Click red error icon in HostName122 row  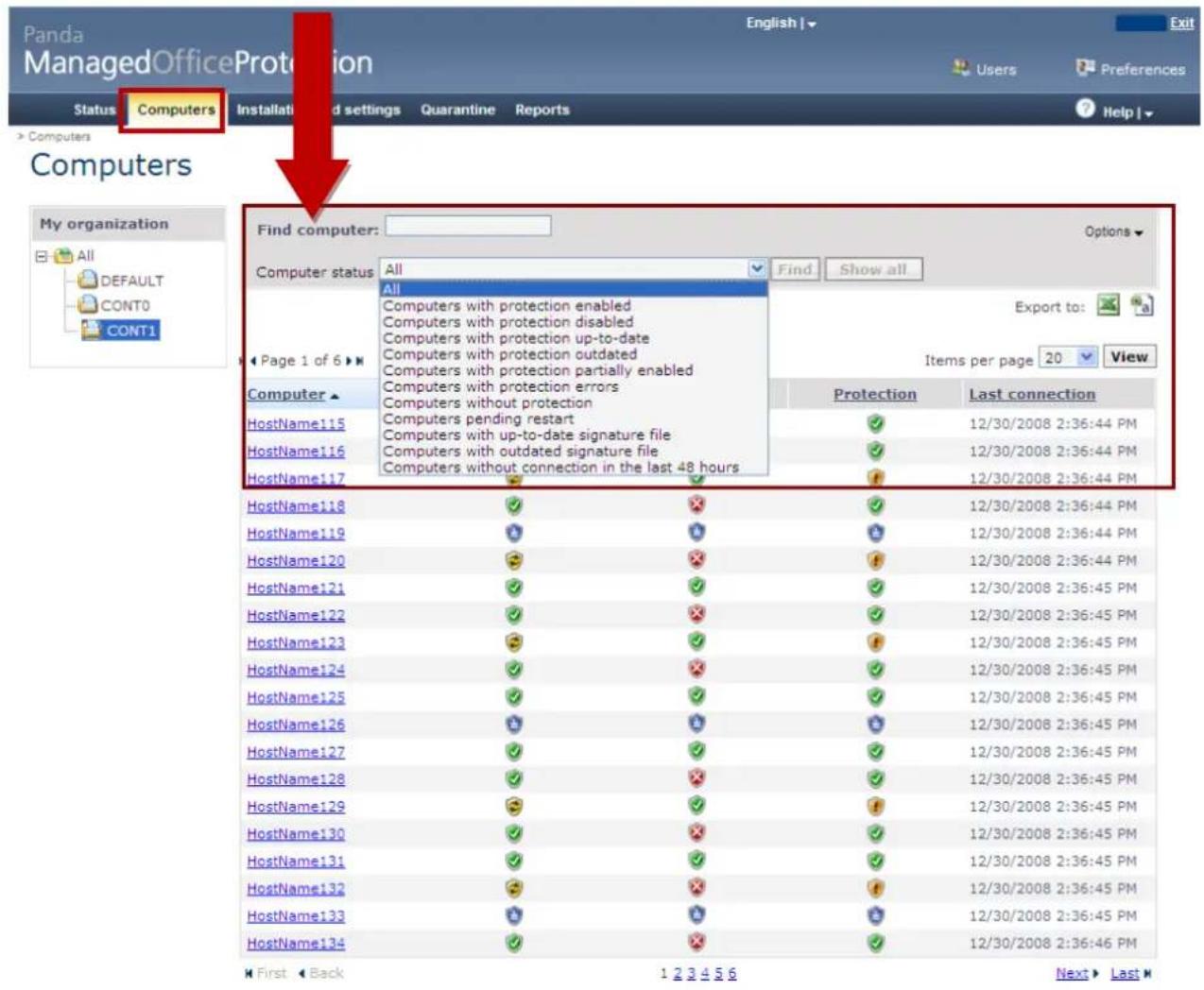tap(697, 615)
